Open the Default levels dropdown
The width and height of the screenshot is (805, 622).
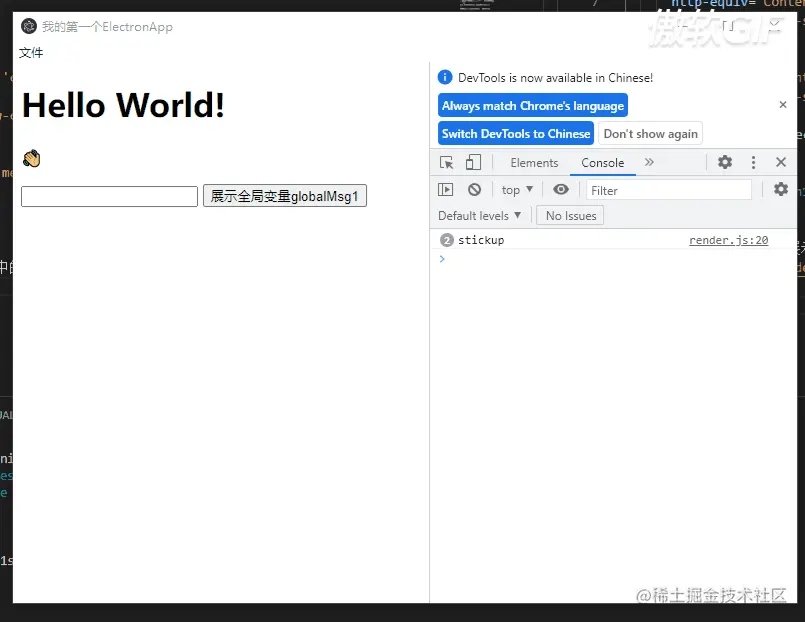point(479,216)
